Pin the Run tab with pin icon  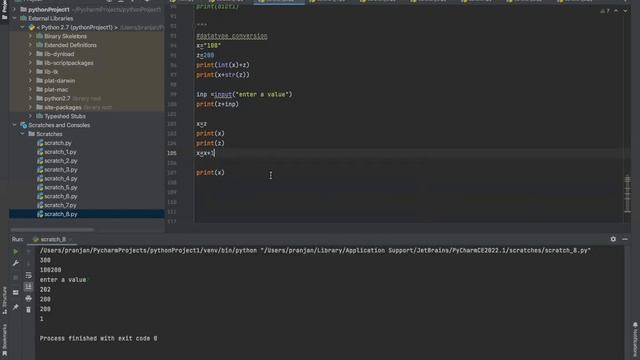click(x=16, y=307)
